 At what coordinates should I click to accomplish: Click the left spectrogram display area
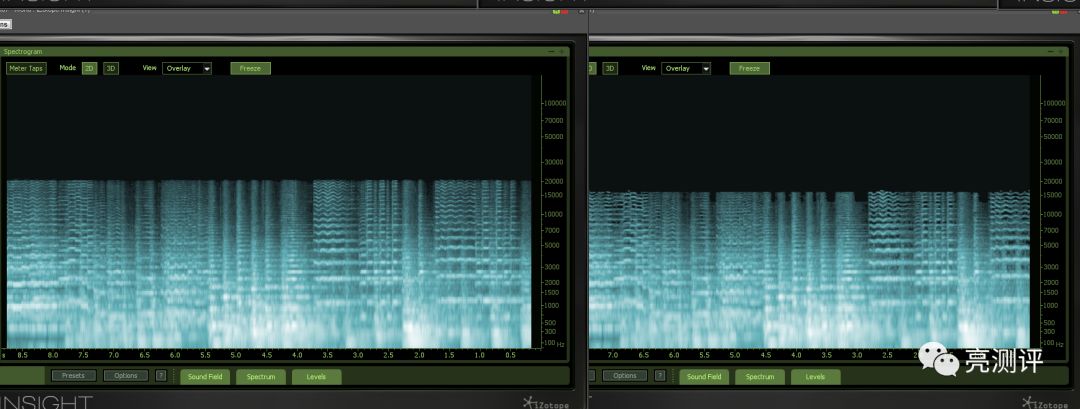(x=269, y=211)
